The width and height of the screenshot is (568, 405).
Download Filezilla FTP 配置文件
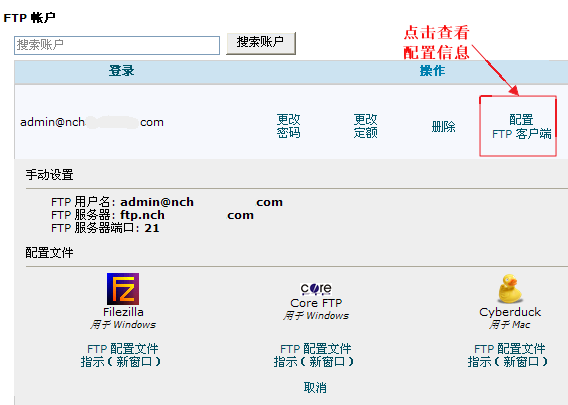point(123,349)
